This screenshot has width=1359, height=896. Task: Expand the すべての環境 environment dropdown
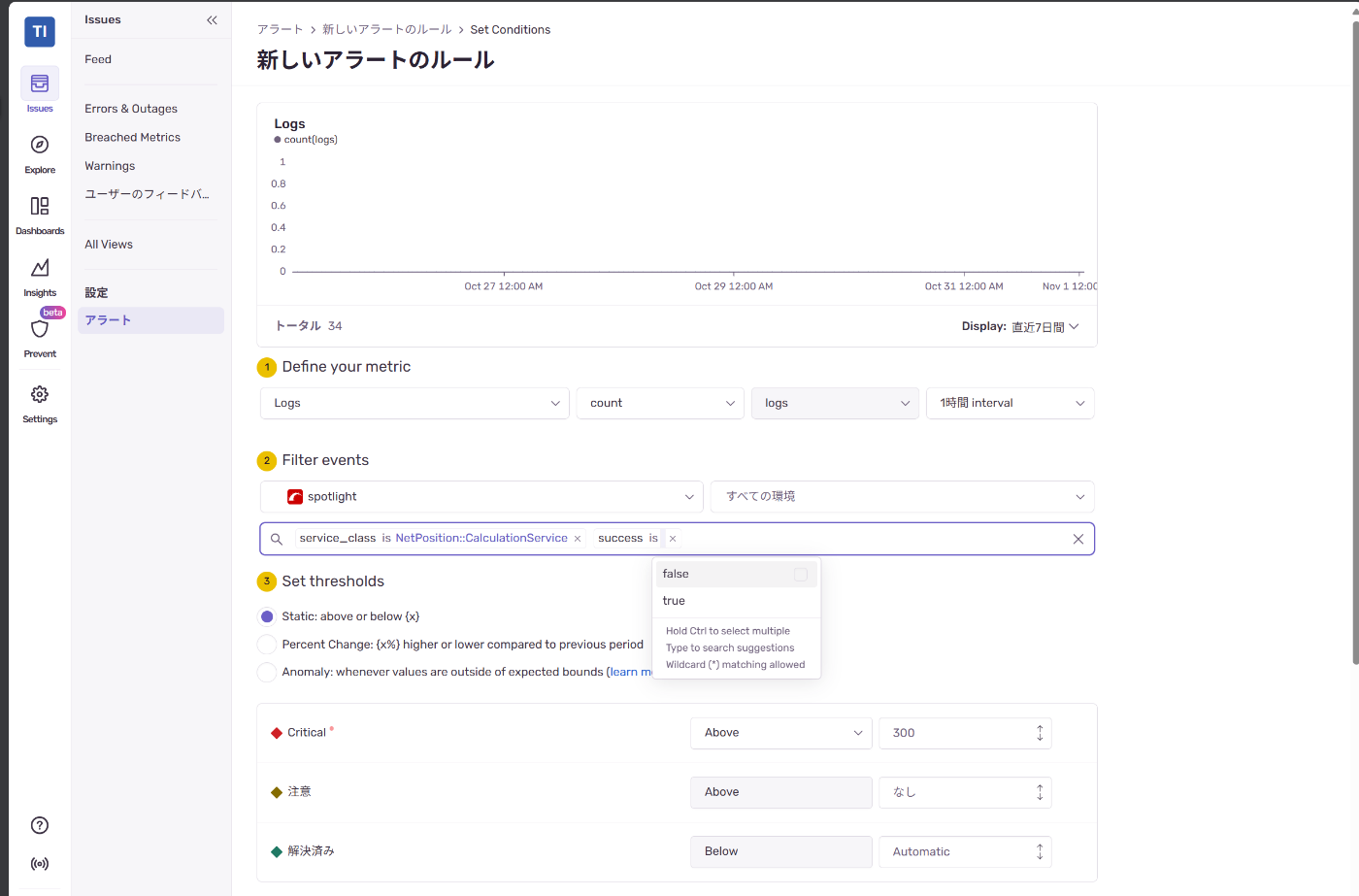pyautogui.click(x=902, y=496)
